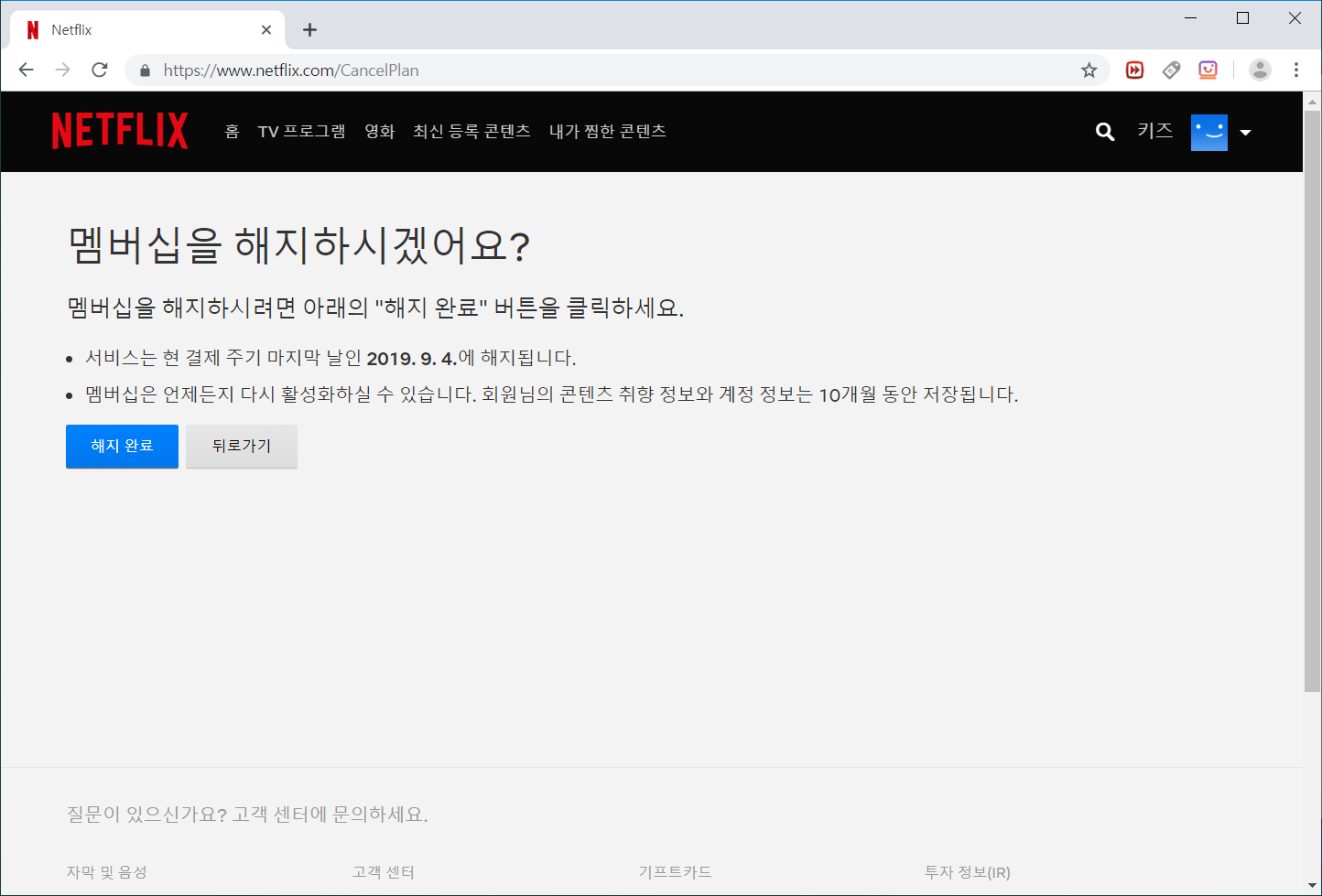Open 내가 찜한 콘텐츠 menu item

608,132
